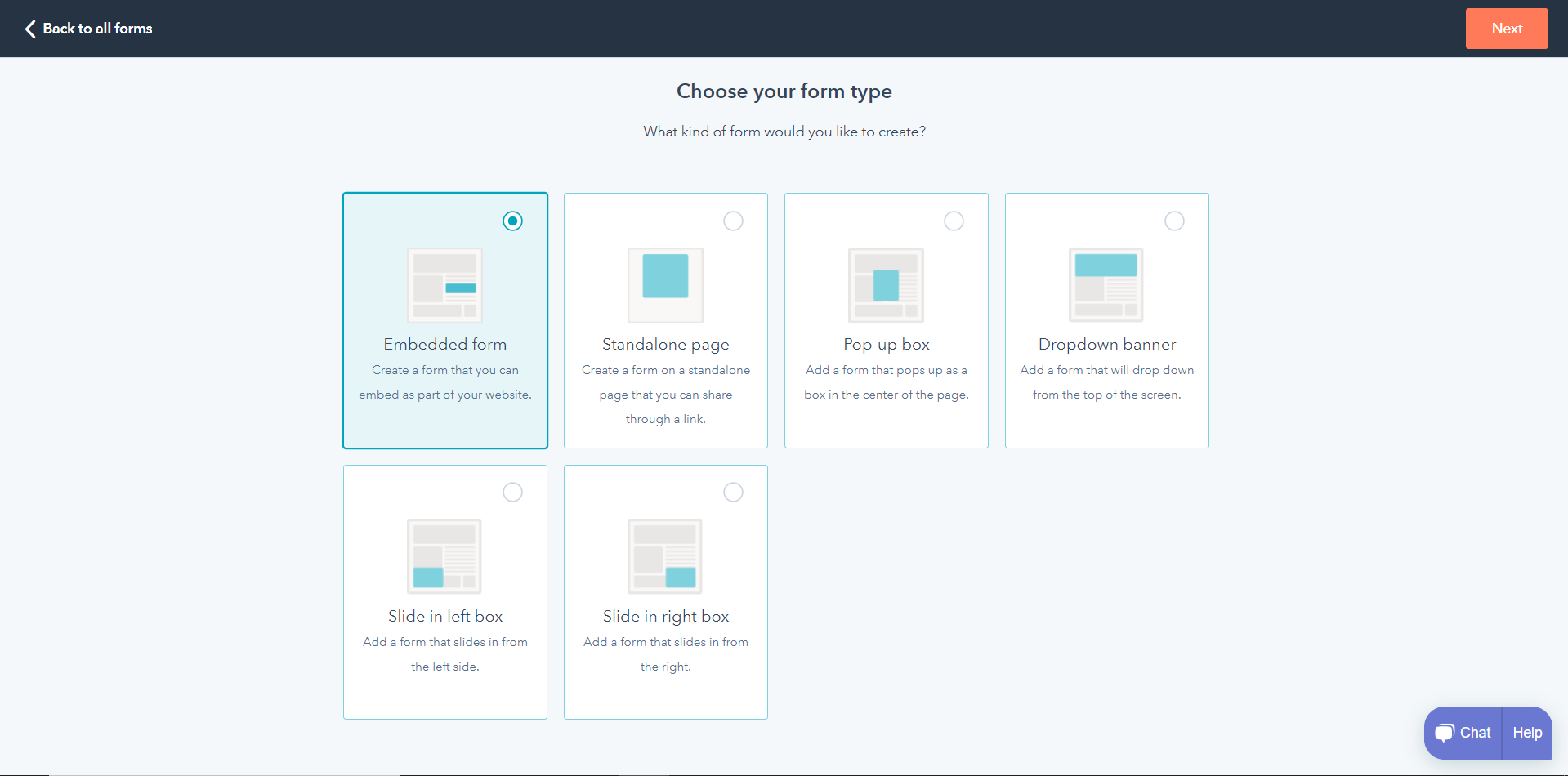1568x776 pixels.
Task: Select the Standalone page radio button
Action: [733, 221]
